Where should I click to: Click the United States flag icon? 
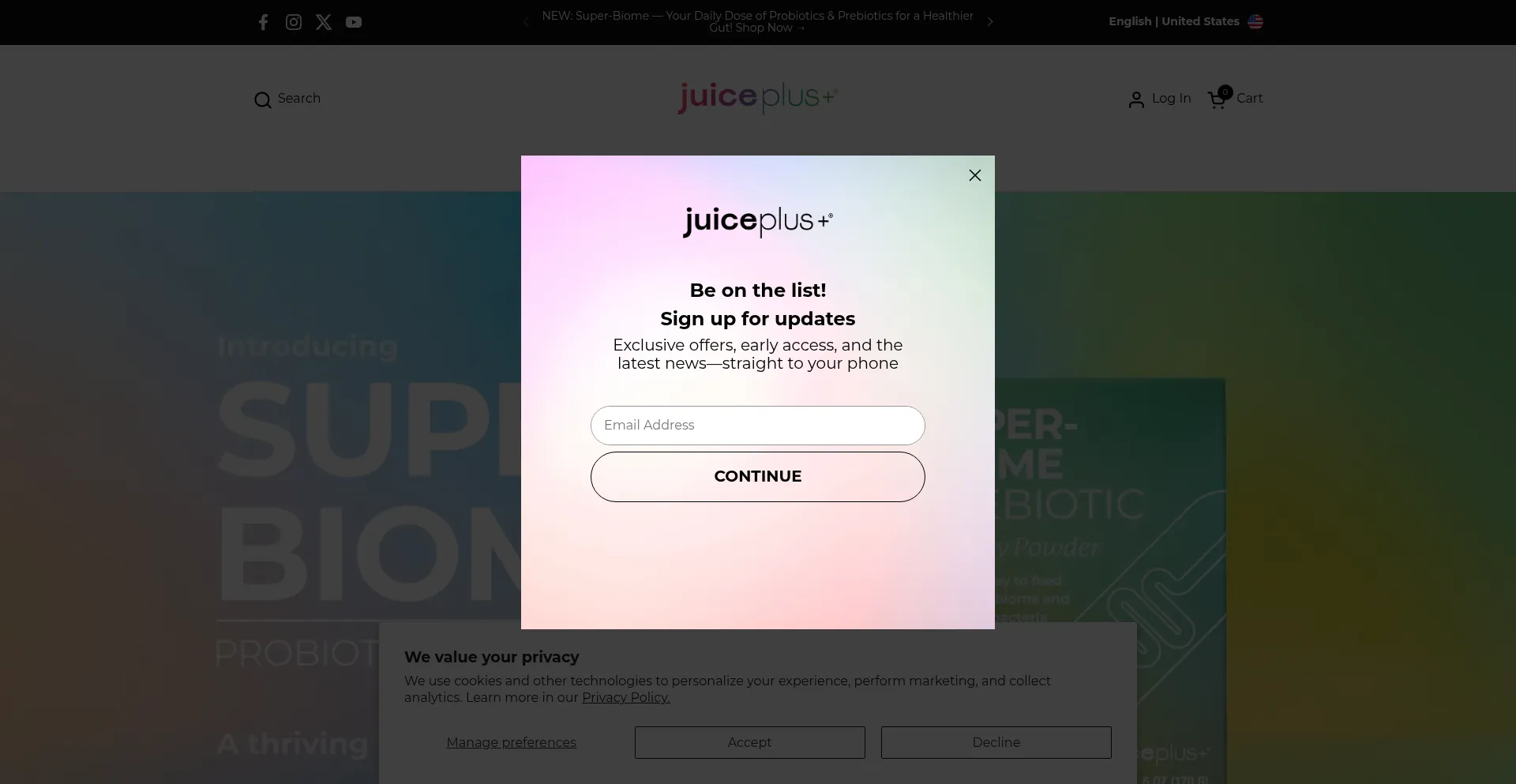[x=1255, y=22]
